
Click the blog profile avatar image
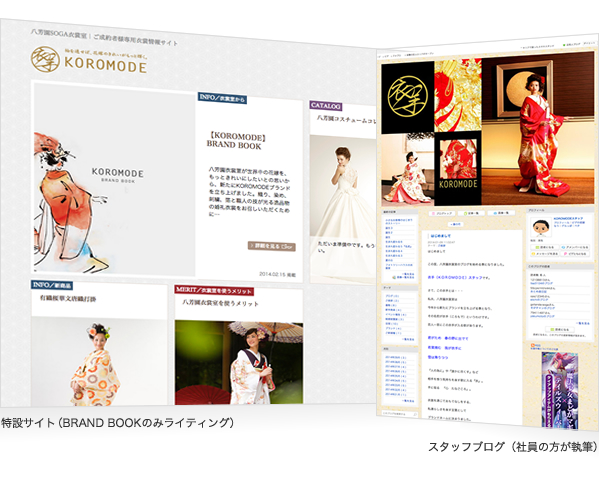541,229
